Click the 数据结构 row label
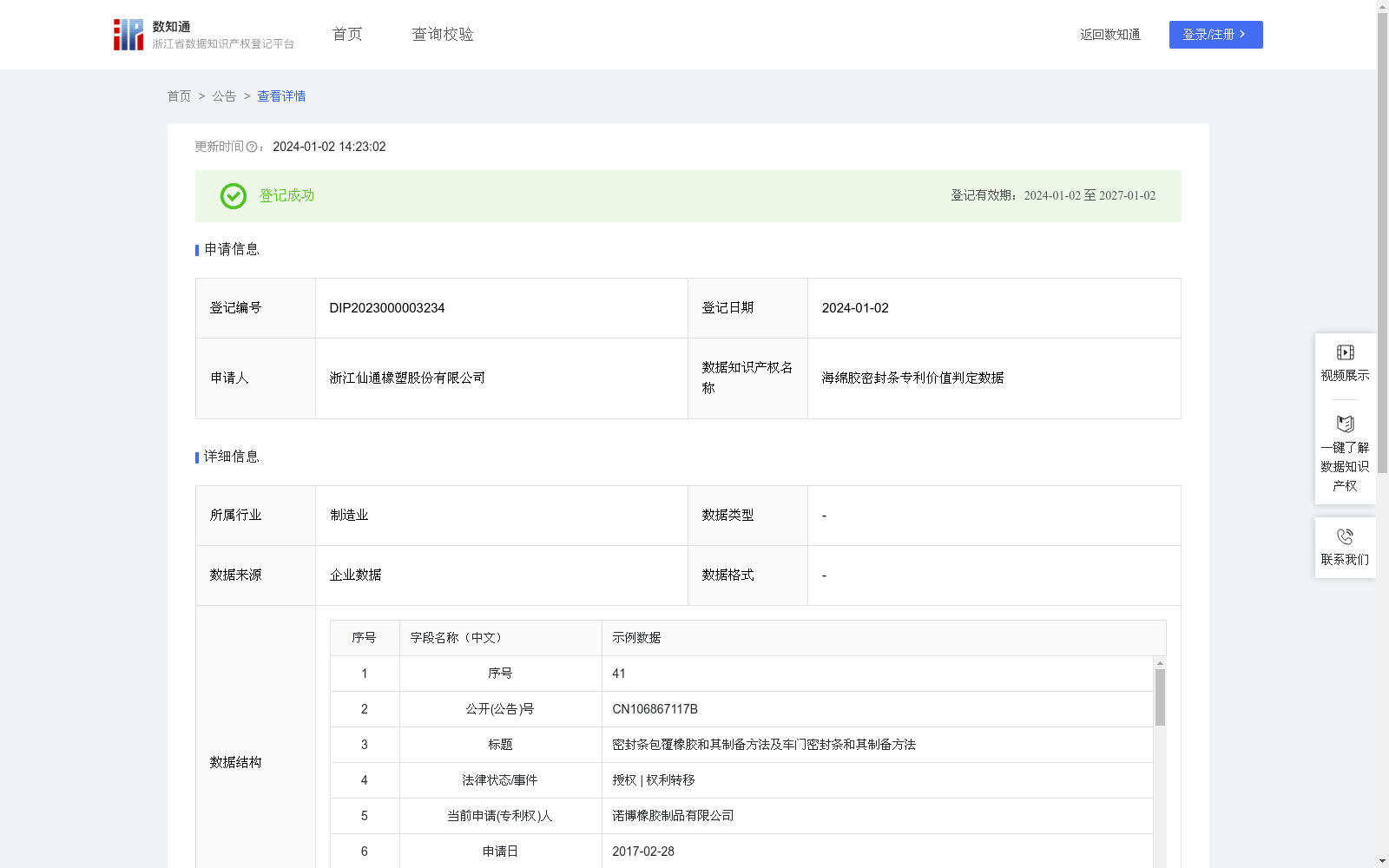This screenshot has height=868, width=1389. point(235,762)
